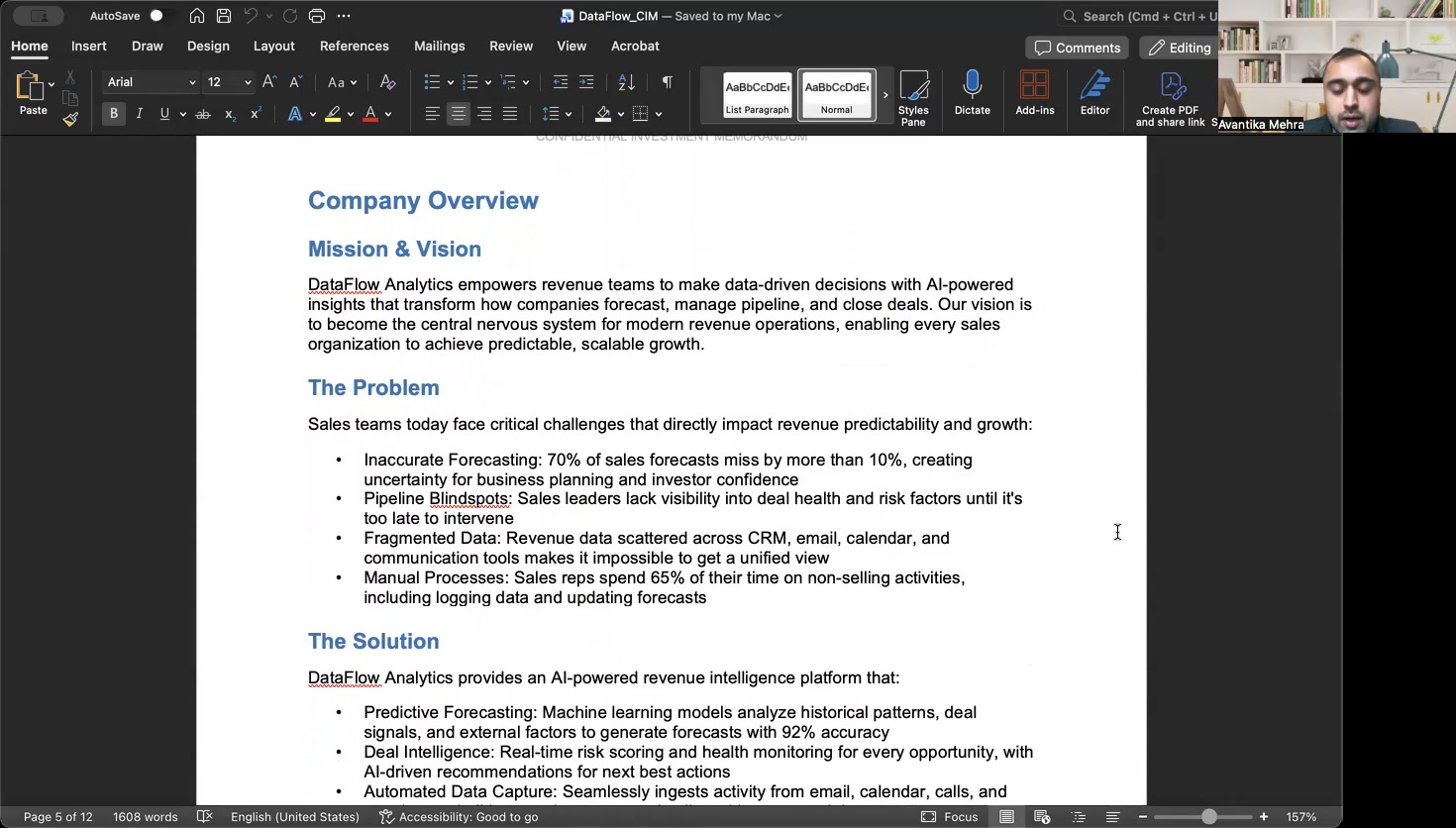Toggle subscript formatting
This screenshot has width=1456, height=828.
click(x=230, y=114)
